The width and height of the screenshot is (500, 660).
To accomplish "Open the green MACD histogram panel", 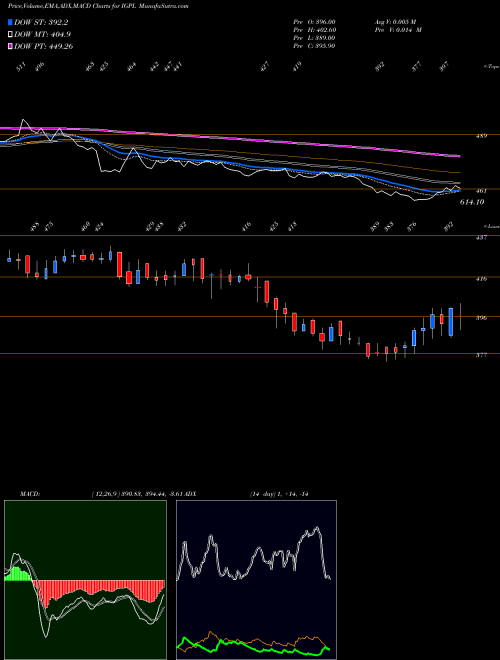I will 85,580.
